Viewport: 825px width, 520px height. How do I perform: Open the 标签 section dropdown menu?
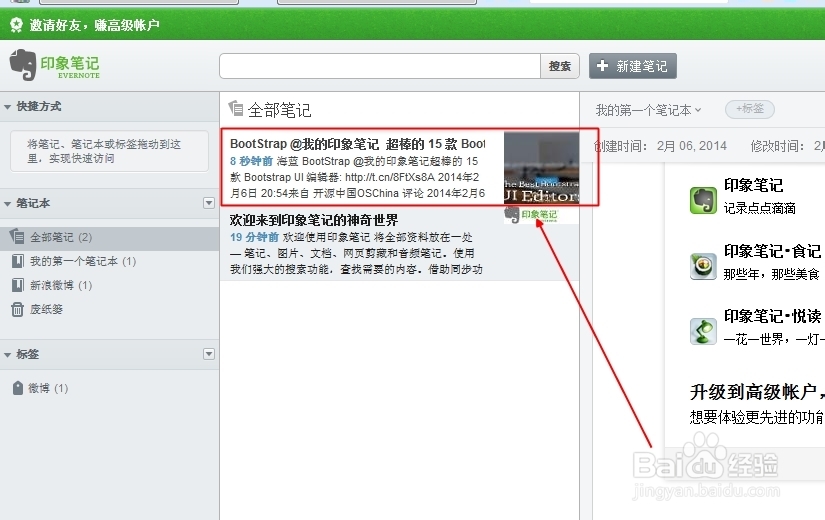pos(208,354)
